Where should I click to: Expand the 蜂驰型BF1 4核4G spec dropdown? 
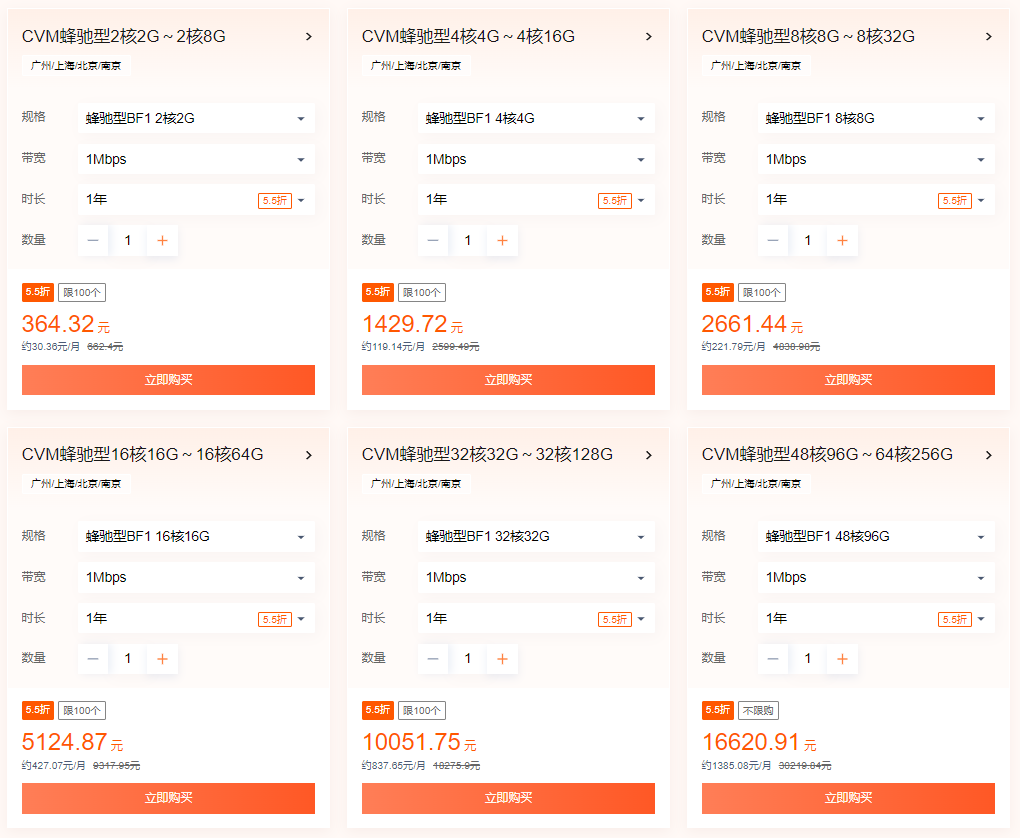click(536, 118)
